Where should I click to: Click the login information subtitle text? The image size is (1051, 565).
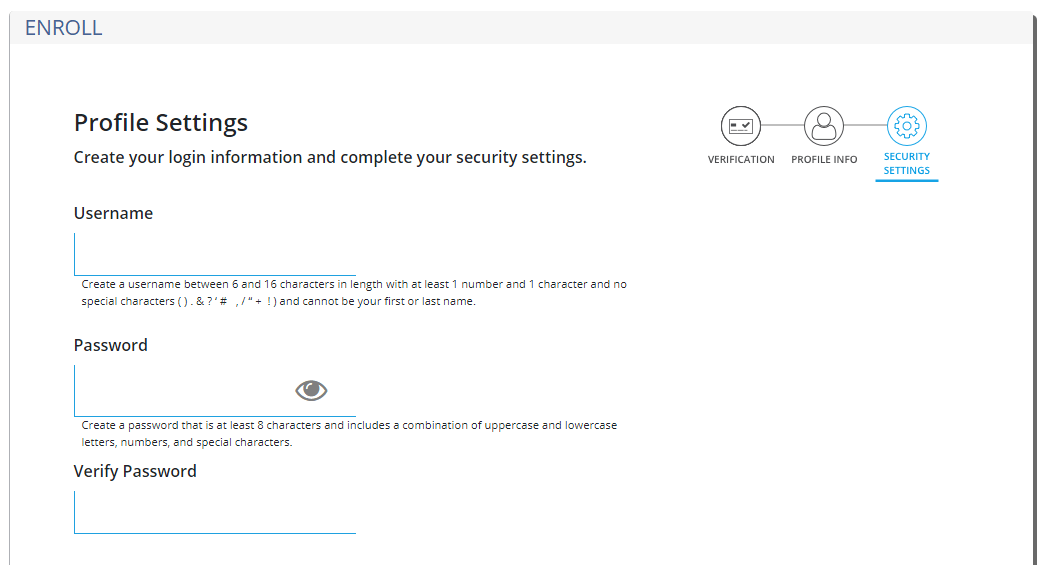pyautogui.click(x=330, y=158)
